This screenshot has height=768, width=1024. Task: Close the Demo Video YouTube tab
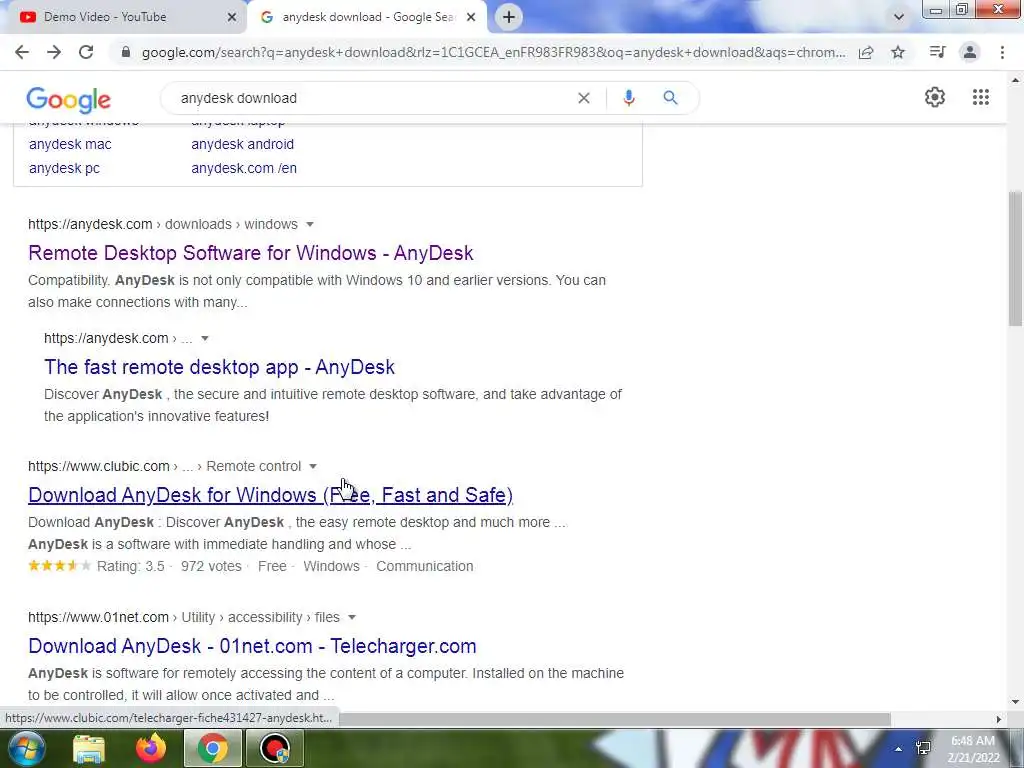pos(231,17)
